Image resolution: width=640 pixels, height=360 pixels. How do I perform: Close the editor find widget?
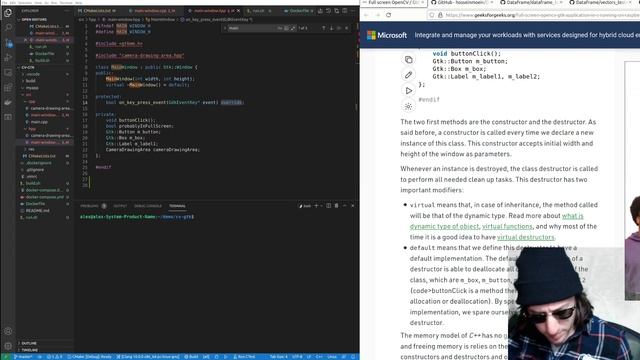click(x=347, y=28)
